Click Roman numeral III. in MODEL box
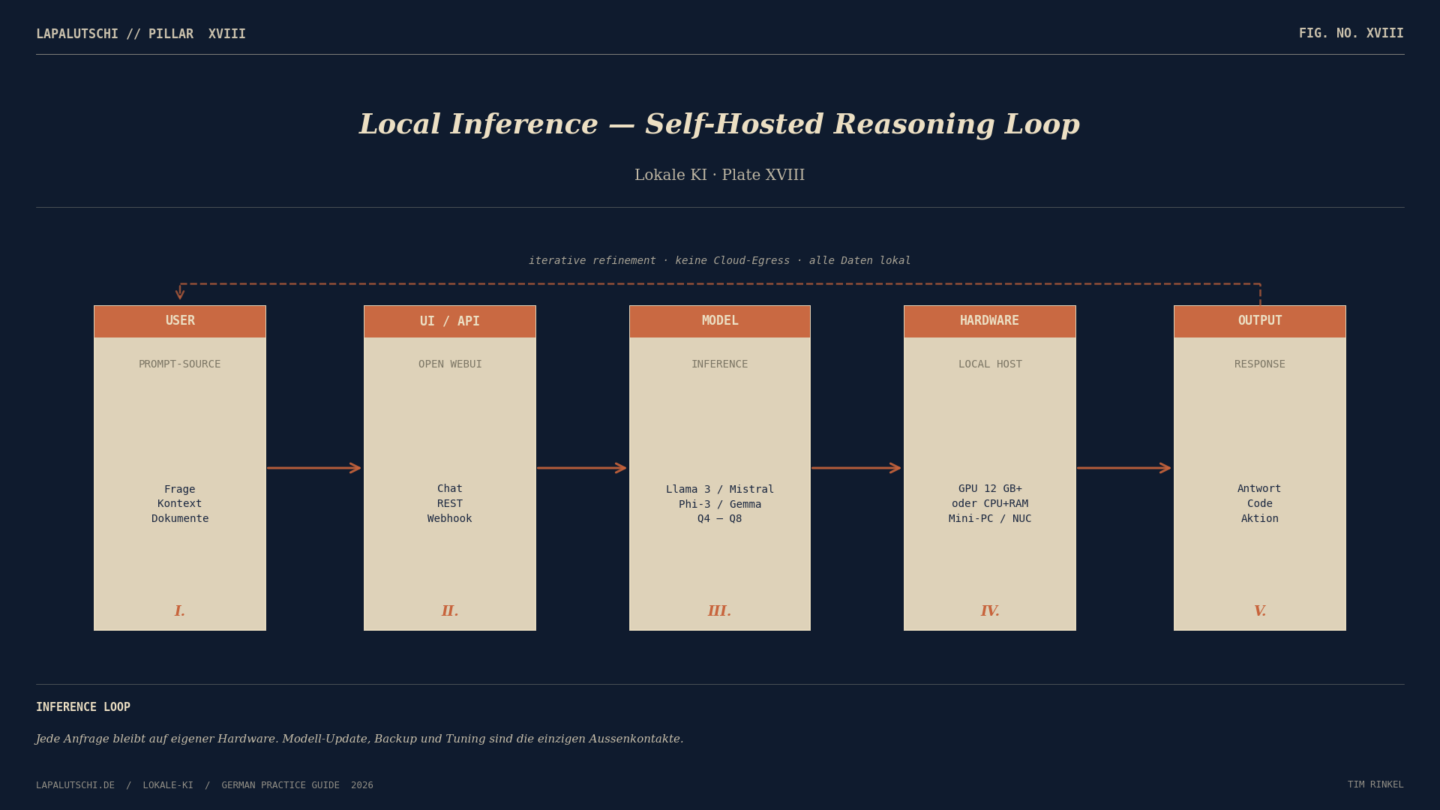1440x810 pixels. point(720,611)
